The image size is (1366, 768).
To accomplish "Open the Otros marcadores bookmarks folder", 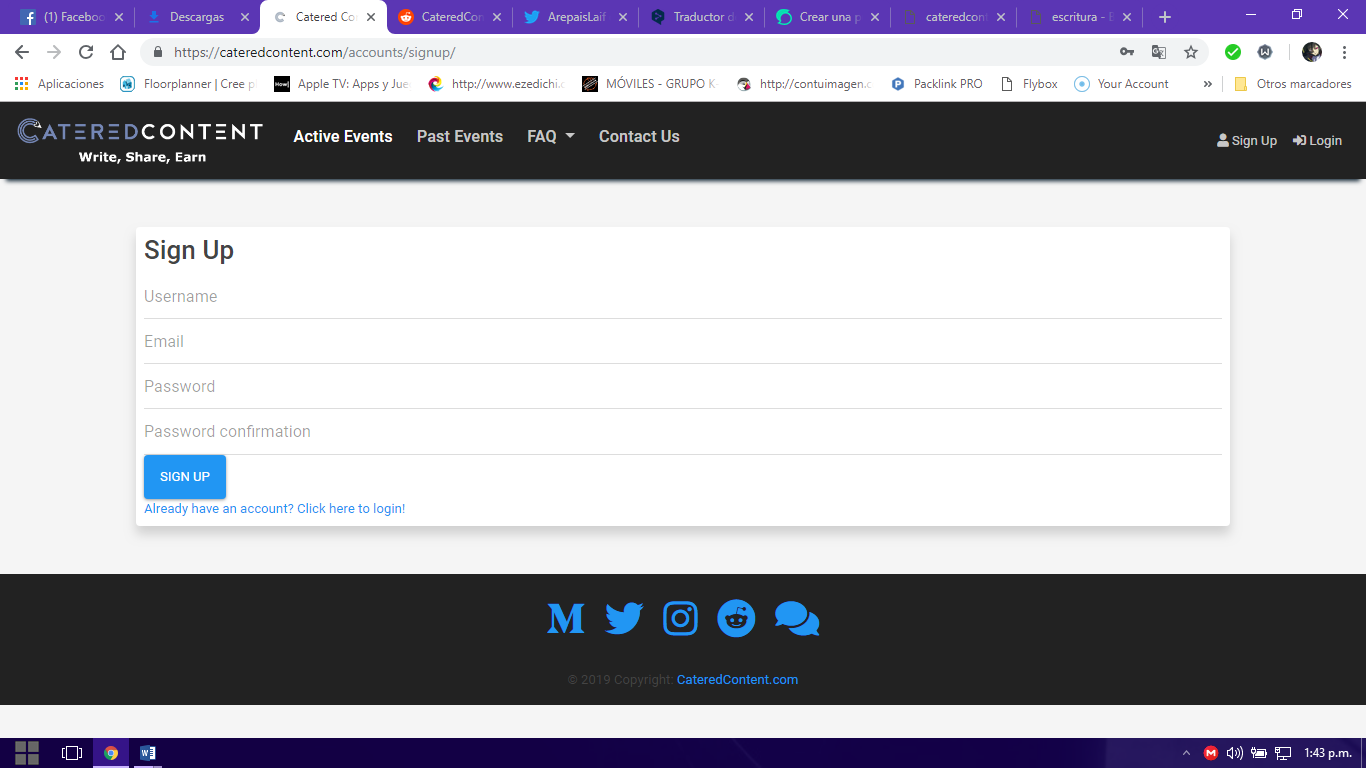I will pos(1293,84).
